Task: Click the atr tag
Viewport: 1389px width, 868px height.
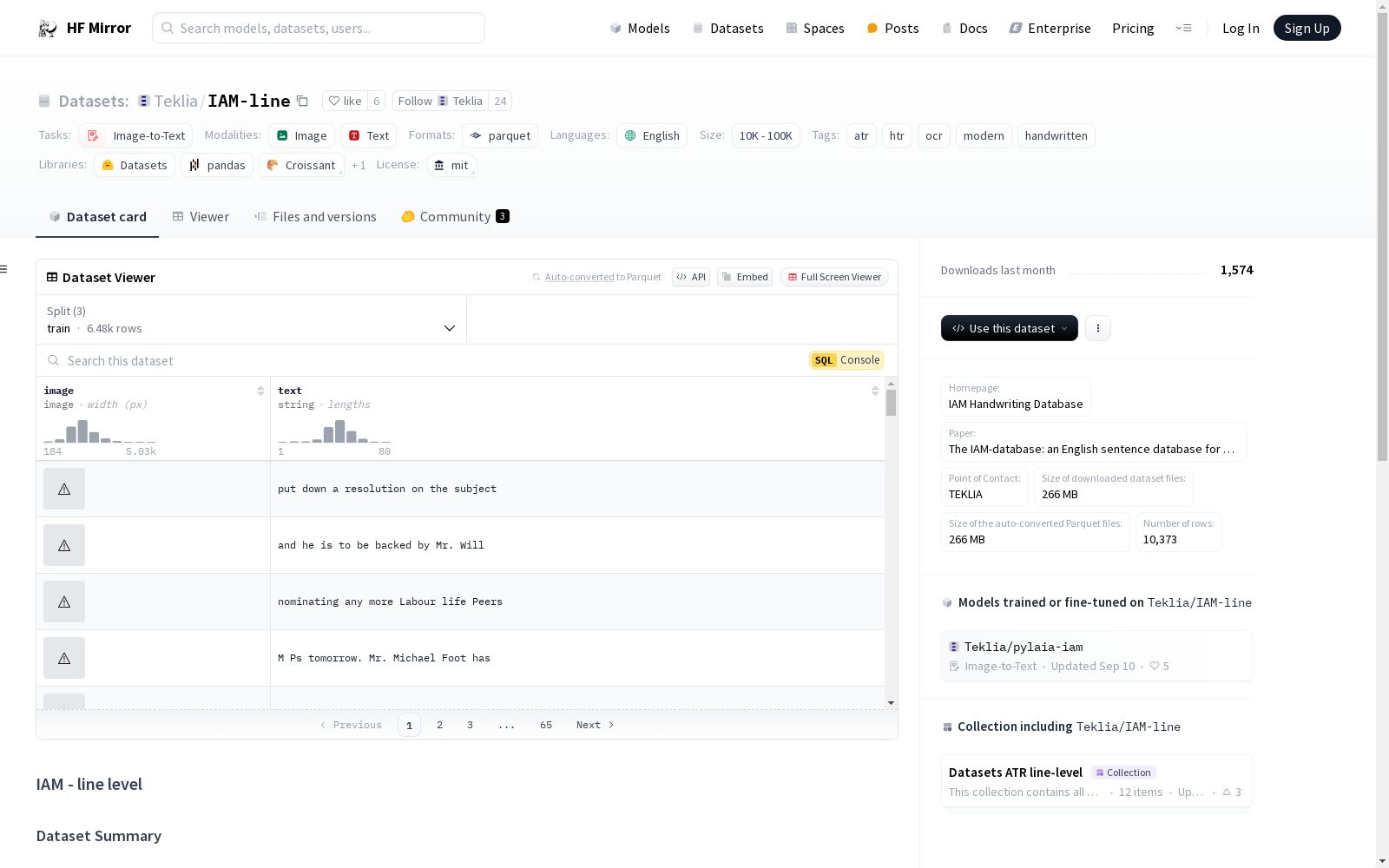Action: (x=861, y=135)
